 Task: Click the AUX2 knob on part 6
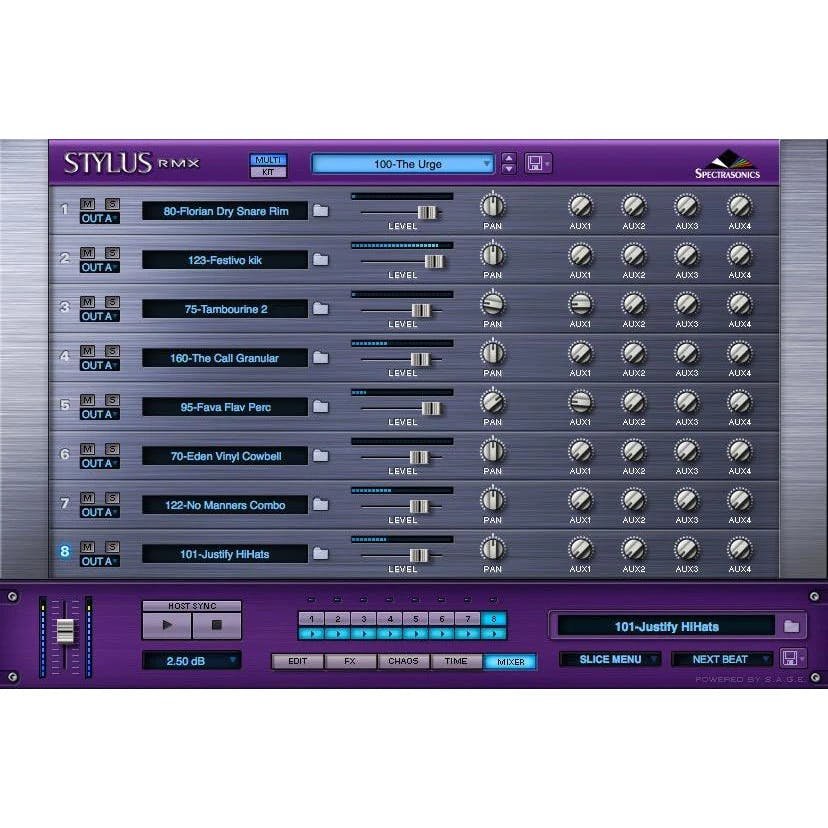click(x=634, y=451)
